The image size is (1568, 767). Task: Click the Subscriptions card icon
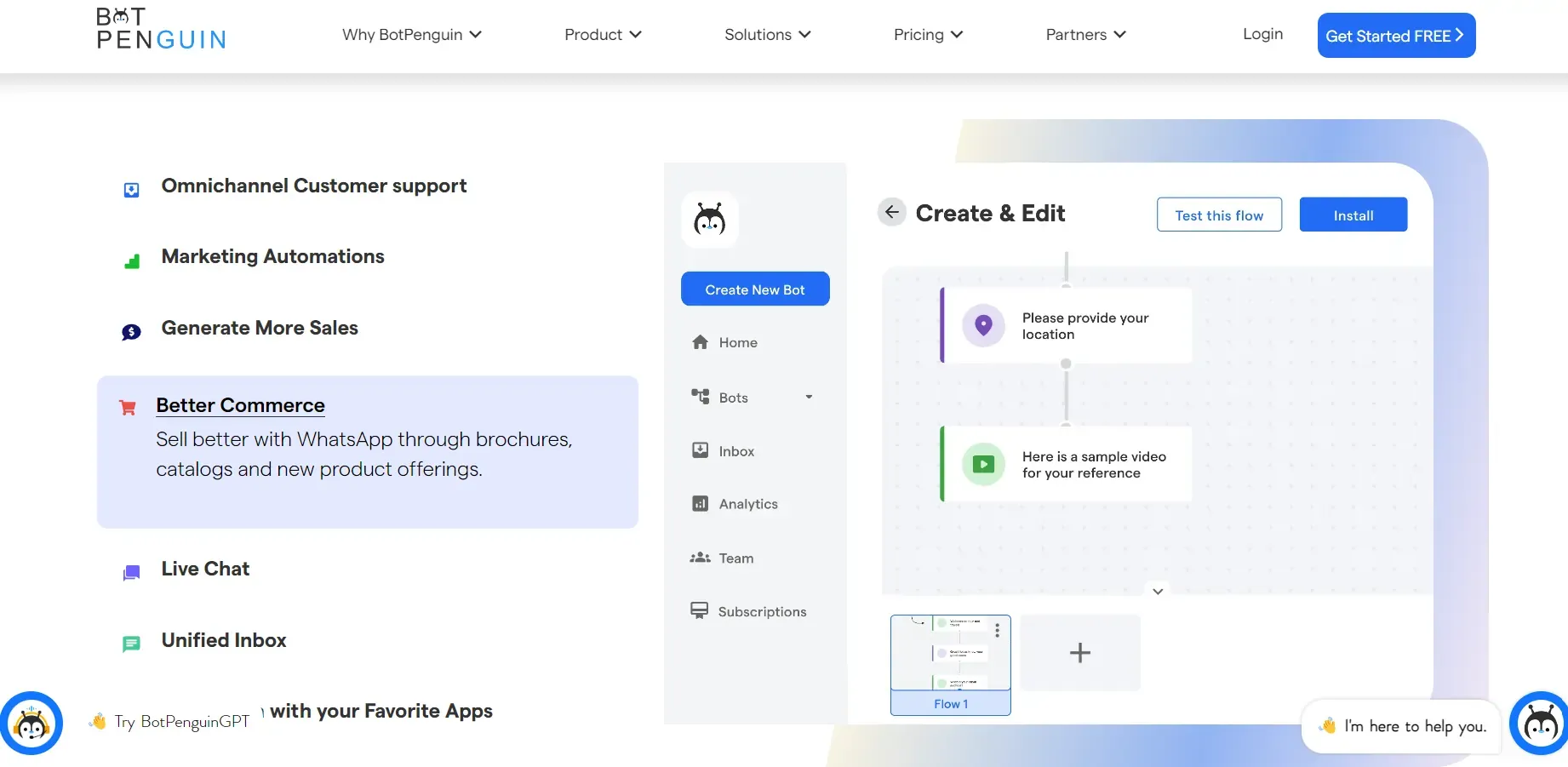tap(699, 610)
